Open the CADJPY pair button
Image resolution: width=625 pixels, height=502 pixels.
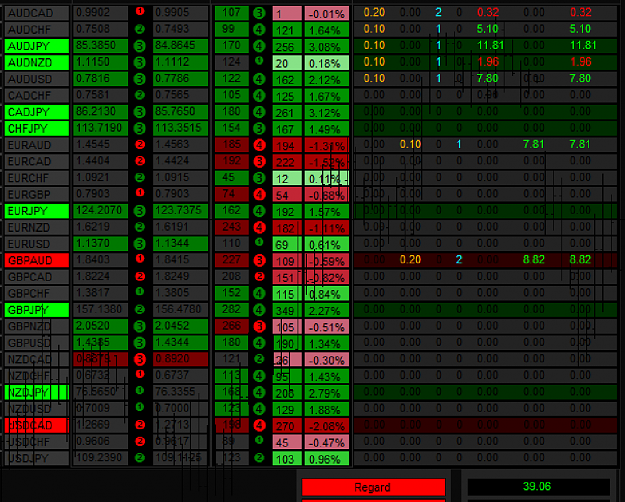click(x=37, y=112)
